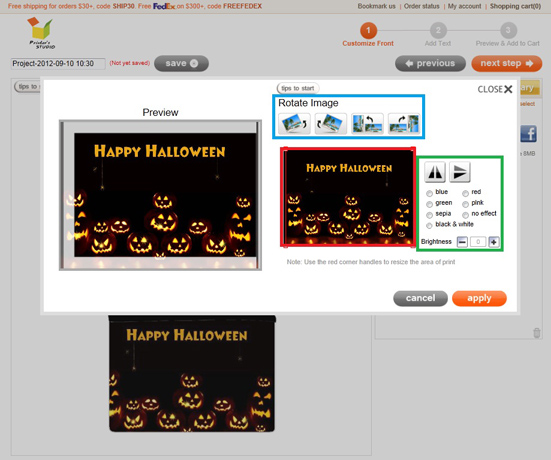Select the sepia effect
Screen dimensions: 551x460
(429, 215)
